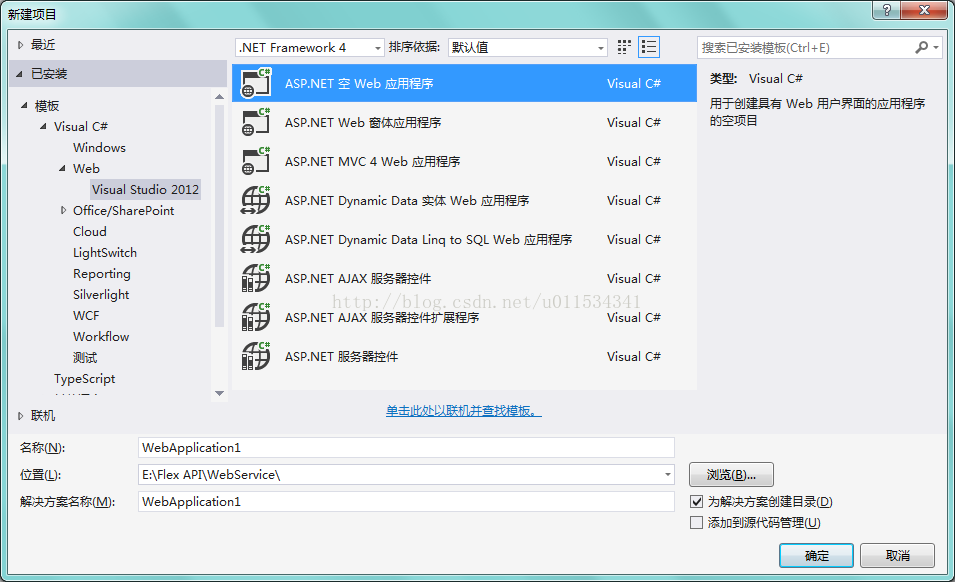Screen dimensions: 955x582
Task: Click the search magnifier icon
Action: click(922, 47)
